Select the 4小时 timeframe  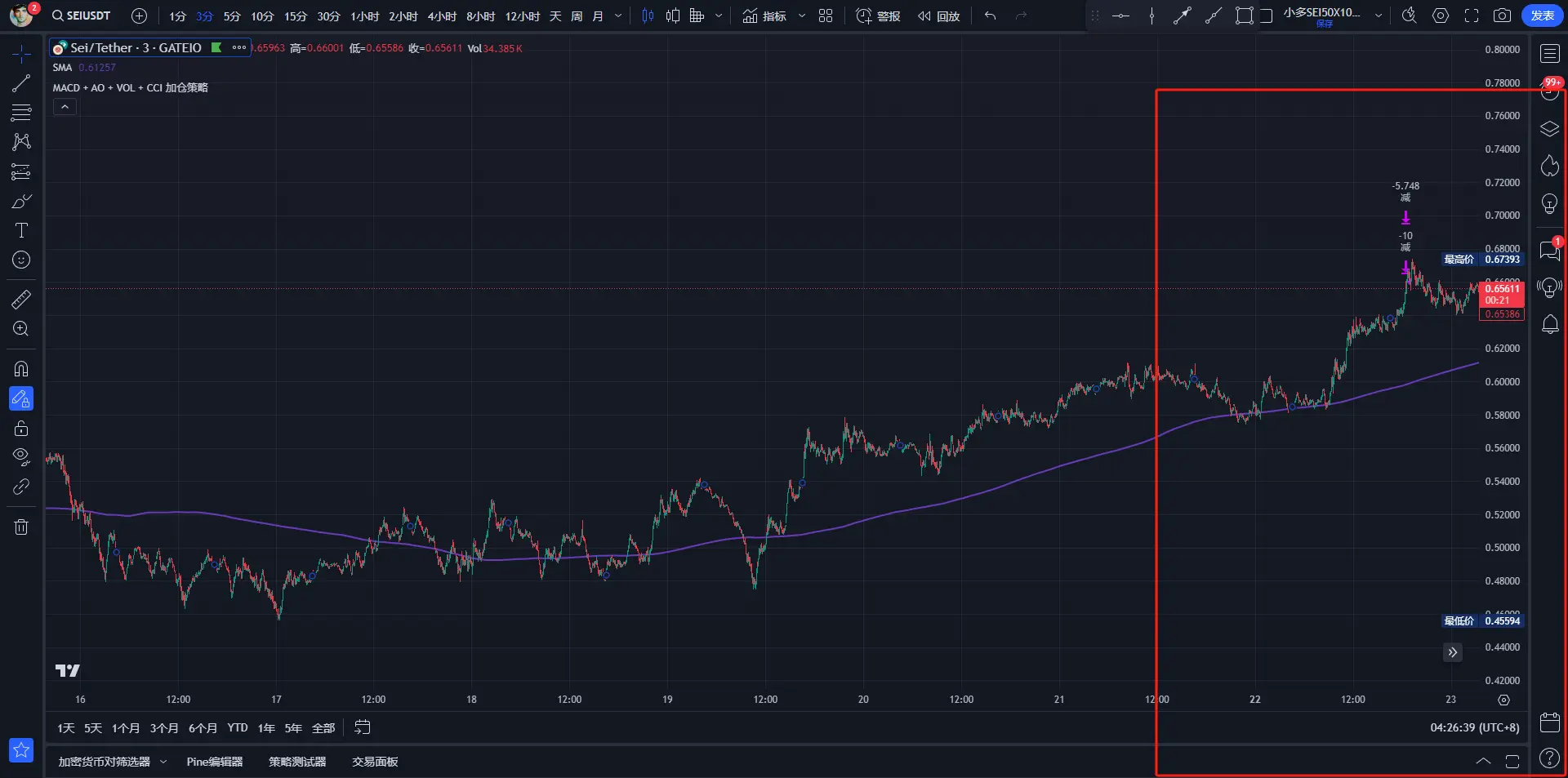442,16
